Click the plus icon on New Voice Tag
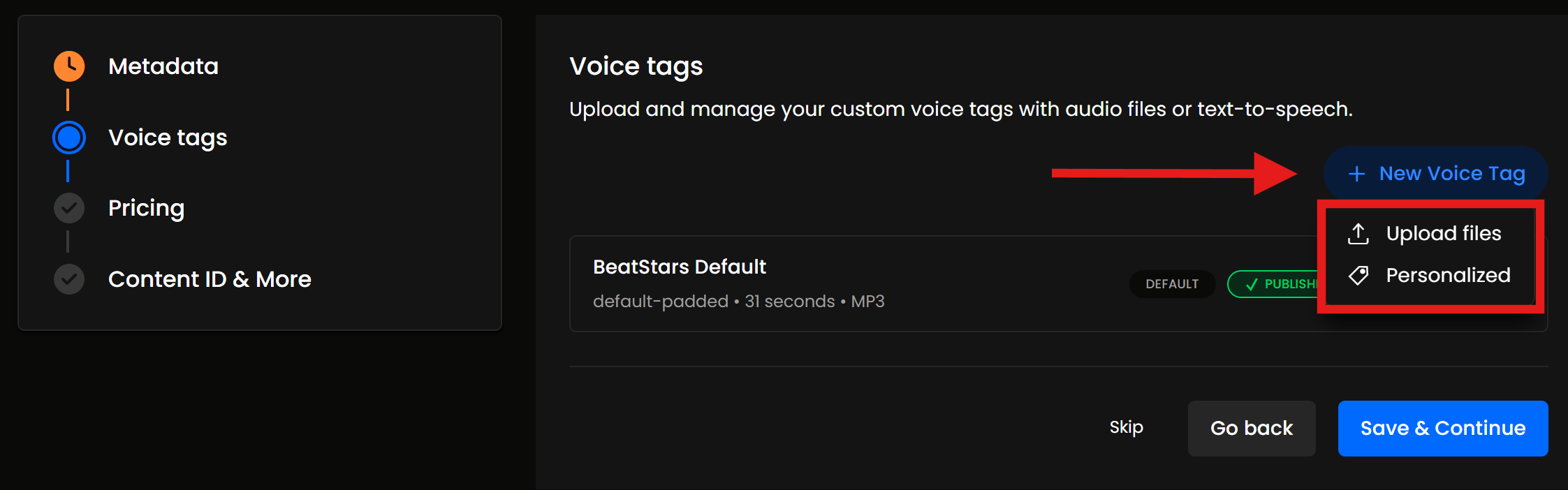1568x490 pixels. [1356, 174]
